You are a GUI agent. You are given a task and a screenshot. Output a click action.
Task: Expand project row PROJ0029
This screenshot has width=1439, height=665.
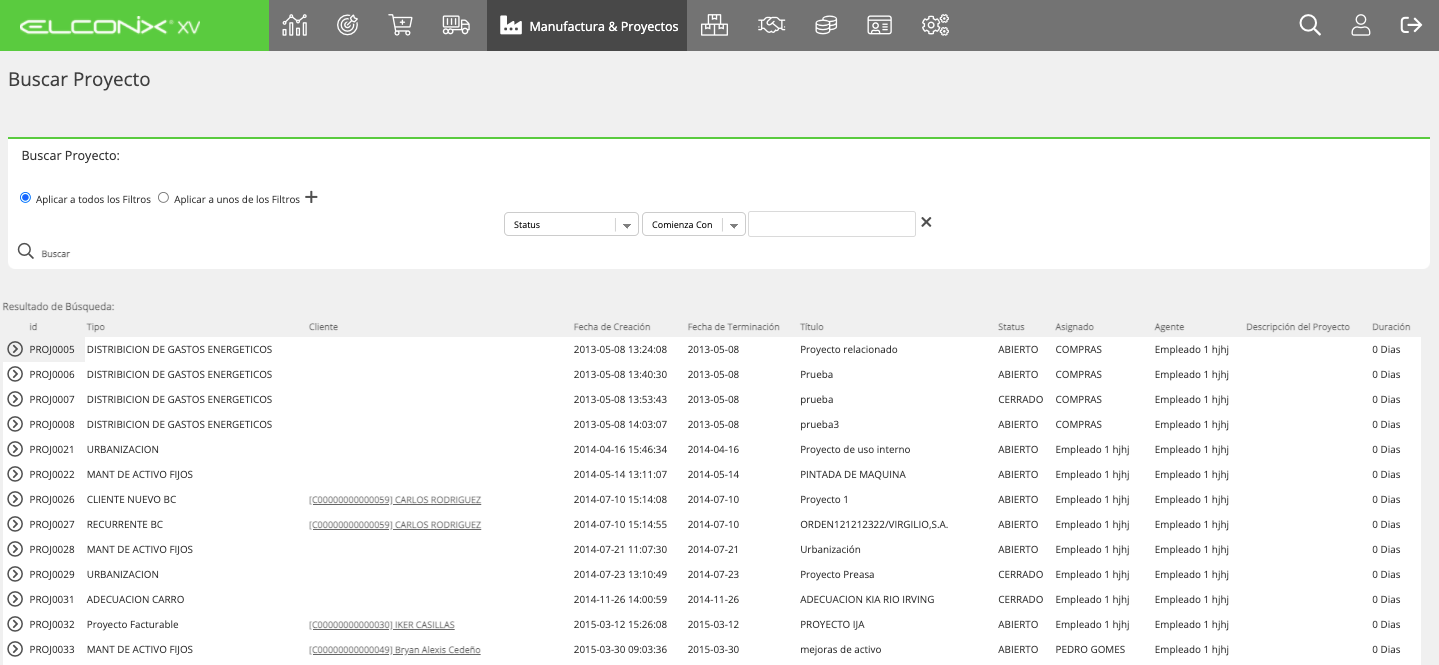15,574
